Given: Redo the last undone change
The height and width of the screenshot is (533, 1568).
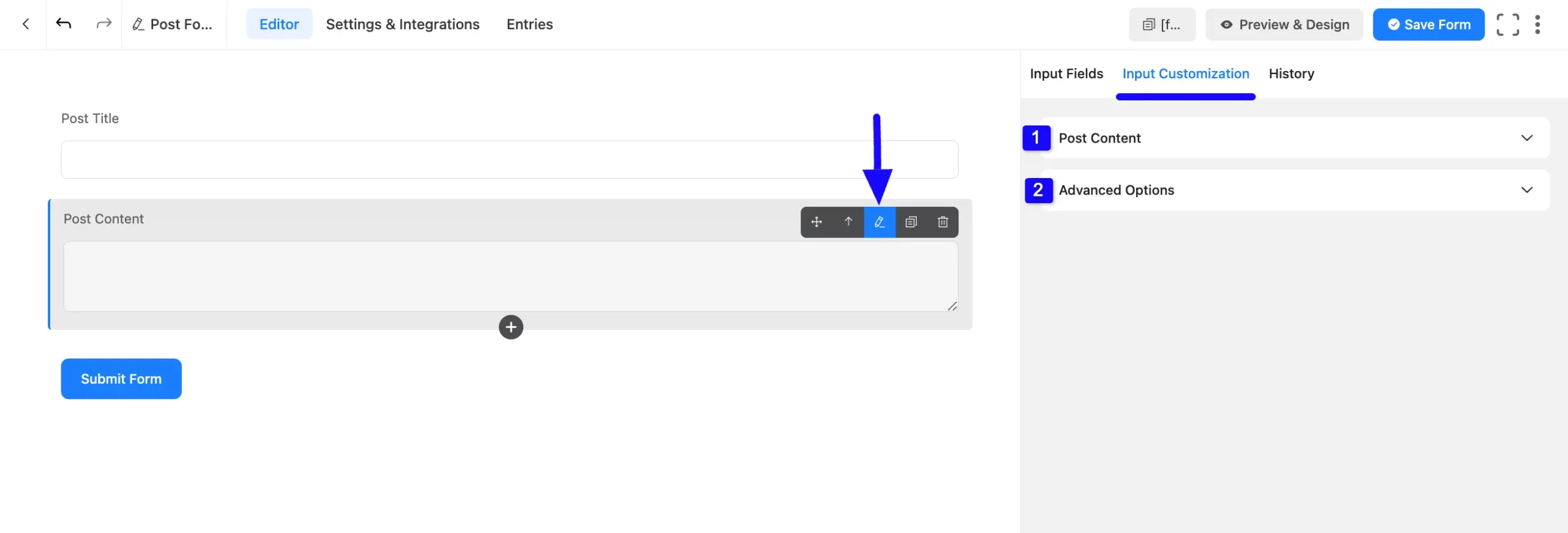Looking at the screenshot, I should (103, 23).
